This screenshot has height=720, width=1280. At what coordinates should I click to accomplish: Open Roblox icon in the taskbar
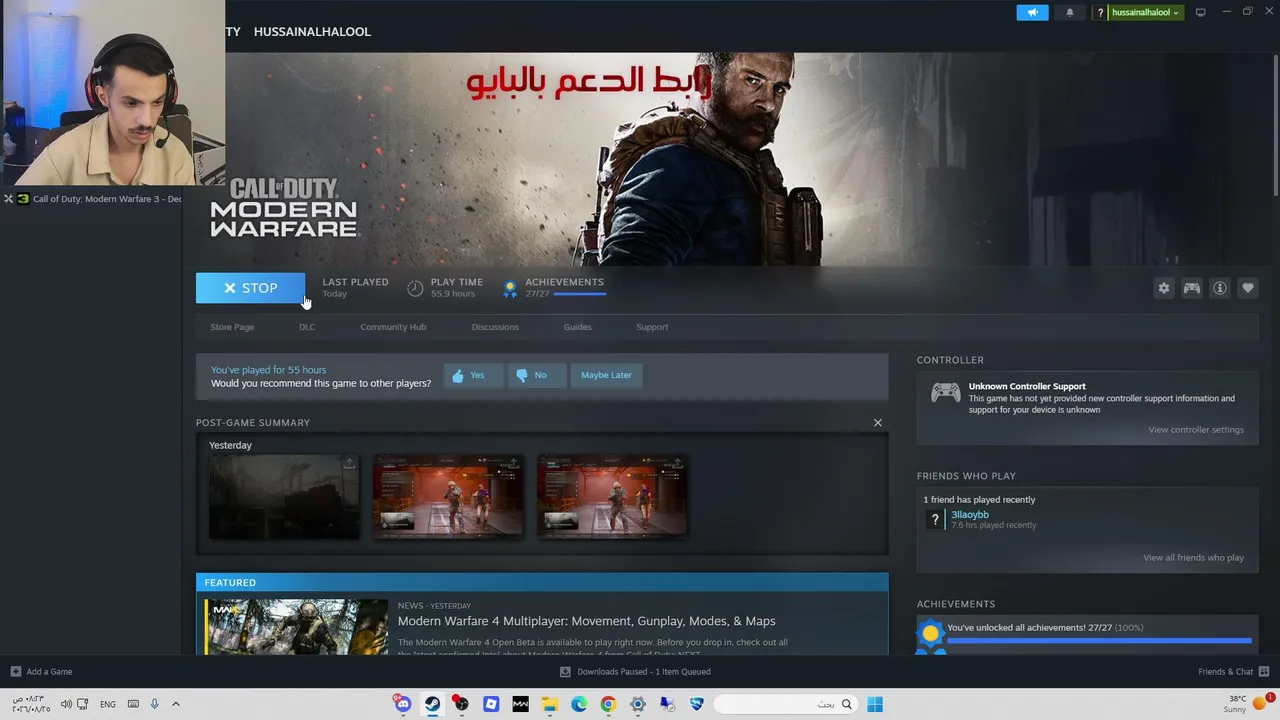coord(491,704)
